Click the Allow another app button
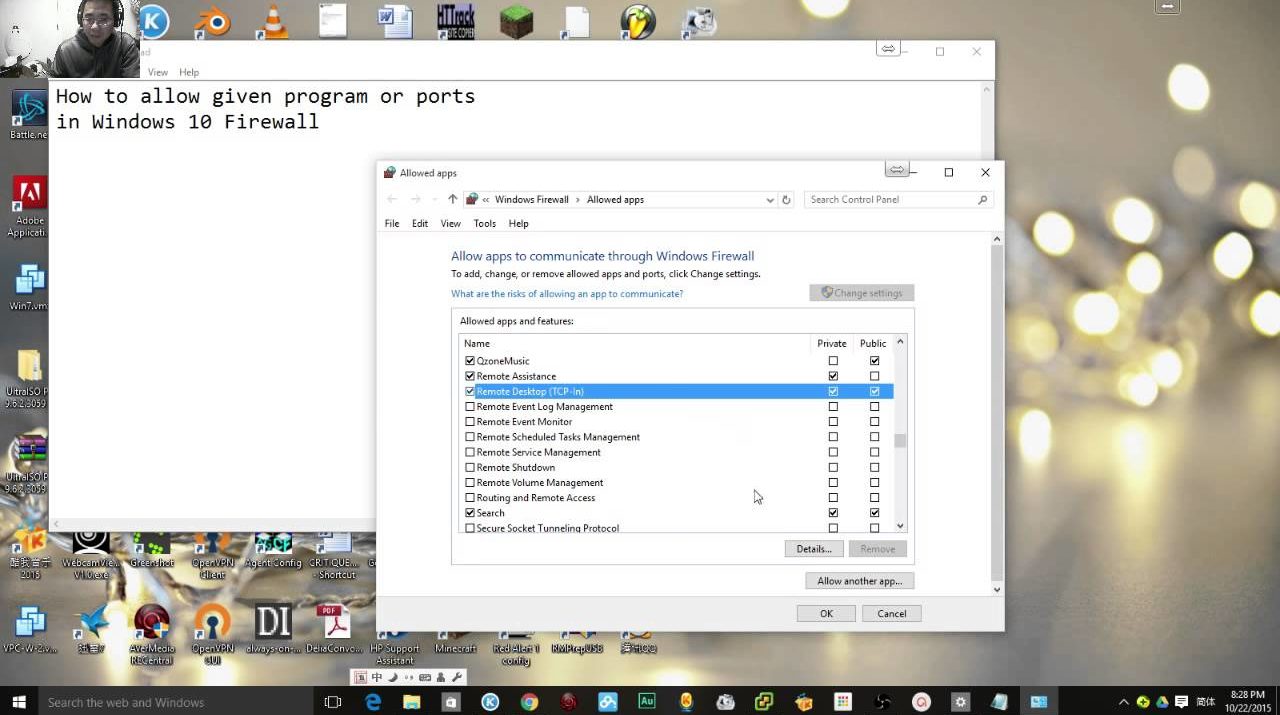Viewport: 1280px width, 715px height. pyautogui.click(x=859, y=581)
